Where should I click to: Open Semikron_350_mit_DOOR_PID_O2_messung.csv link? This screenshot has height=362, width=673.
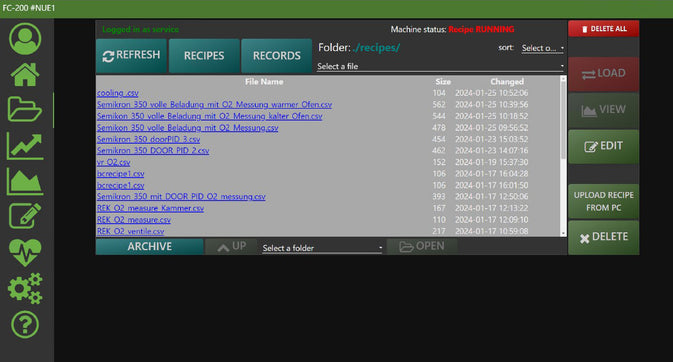181,197
